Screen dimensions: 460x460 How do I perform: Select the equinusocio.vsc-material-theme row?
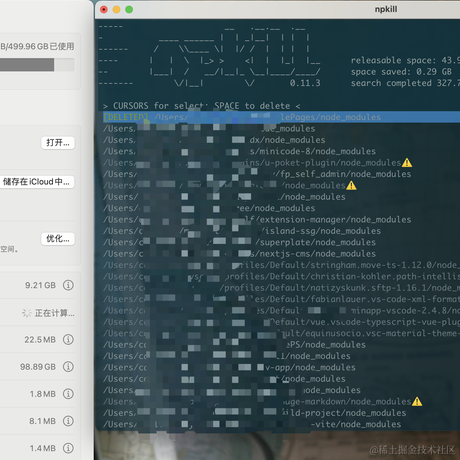pos(281,333)
